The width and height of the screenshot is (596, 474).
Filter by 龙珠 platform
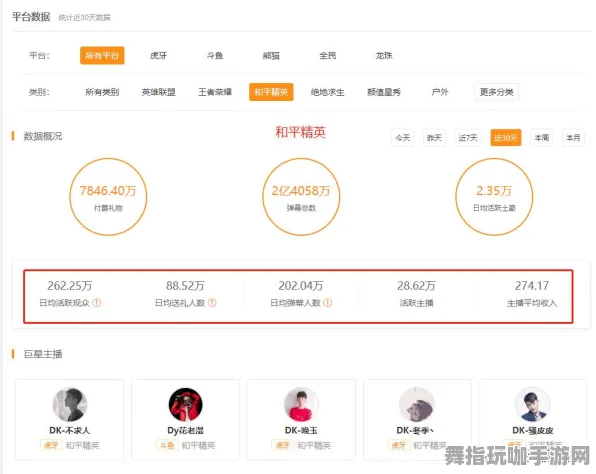(x=384, y=55)
